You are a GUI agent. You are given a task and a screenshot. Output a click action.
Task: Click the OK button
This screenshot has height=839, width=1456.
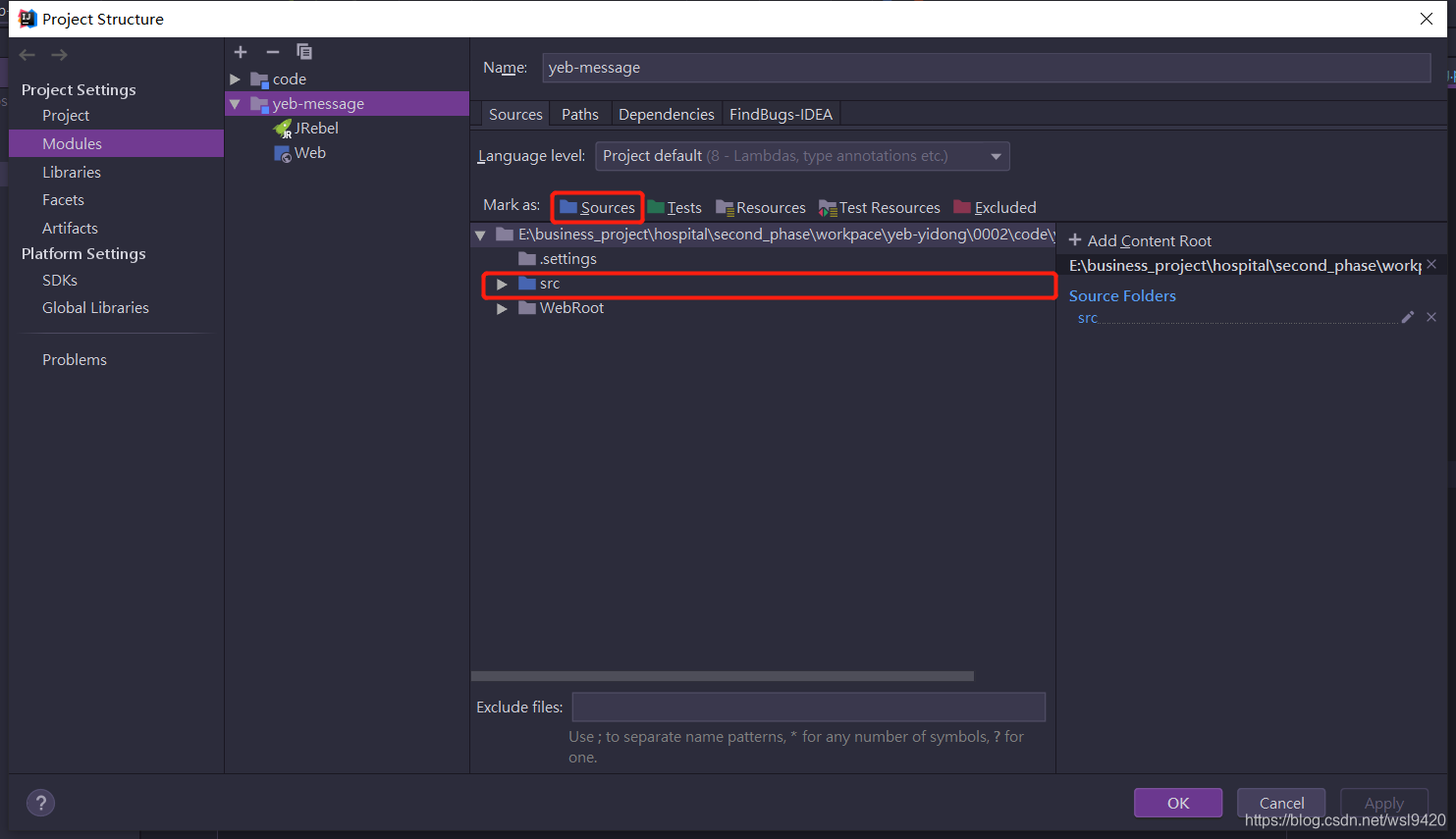click(1178, 803)
